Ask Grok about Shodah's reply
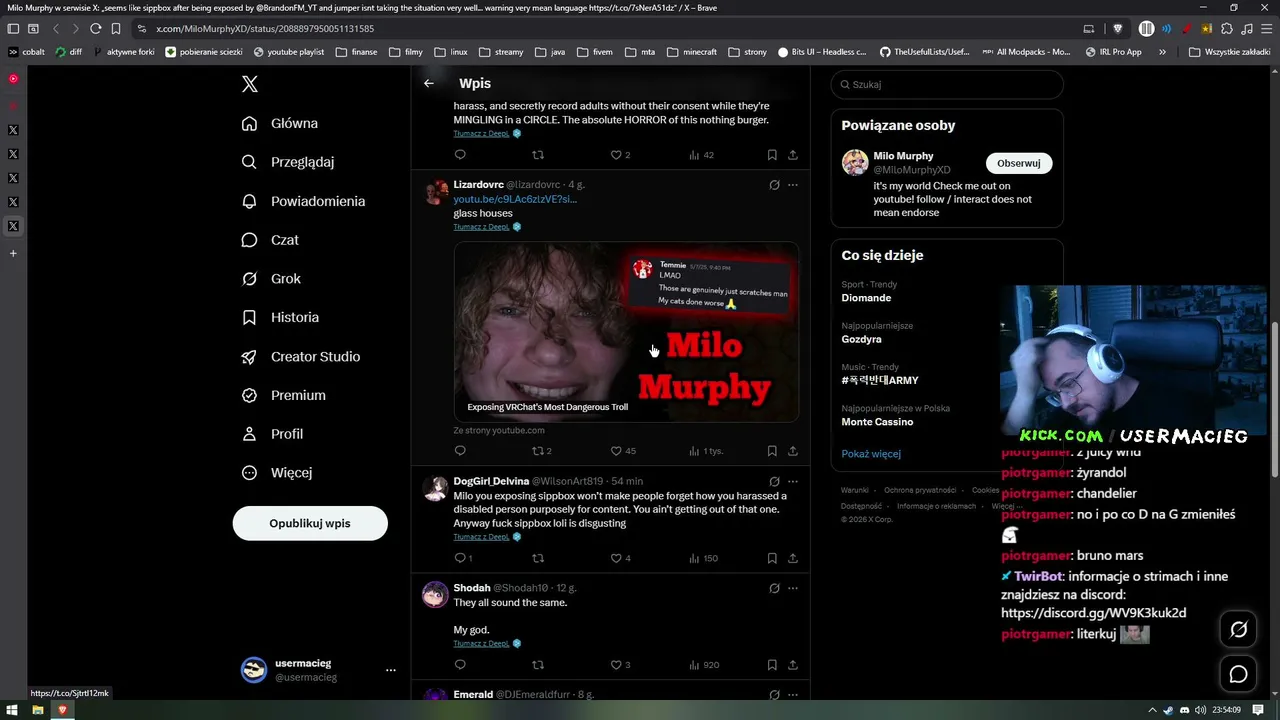 click(774, 588)
